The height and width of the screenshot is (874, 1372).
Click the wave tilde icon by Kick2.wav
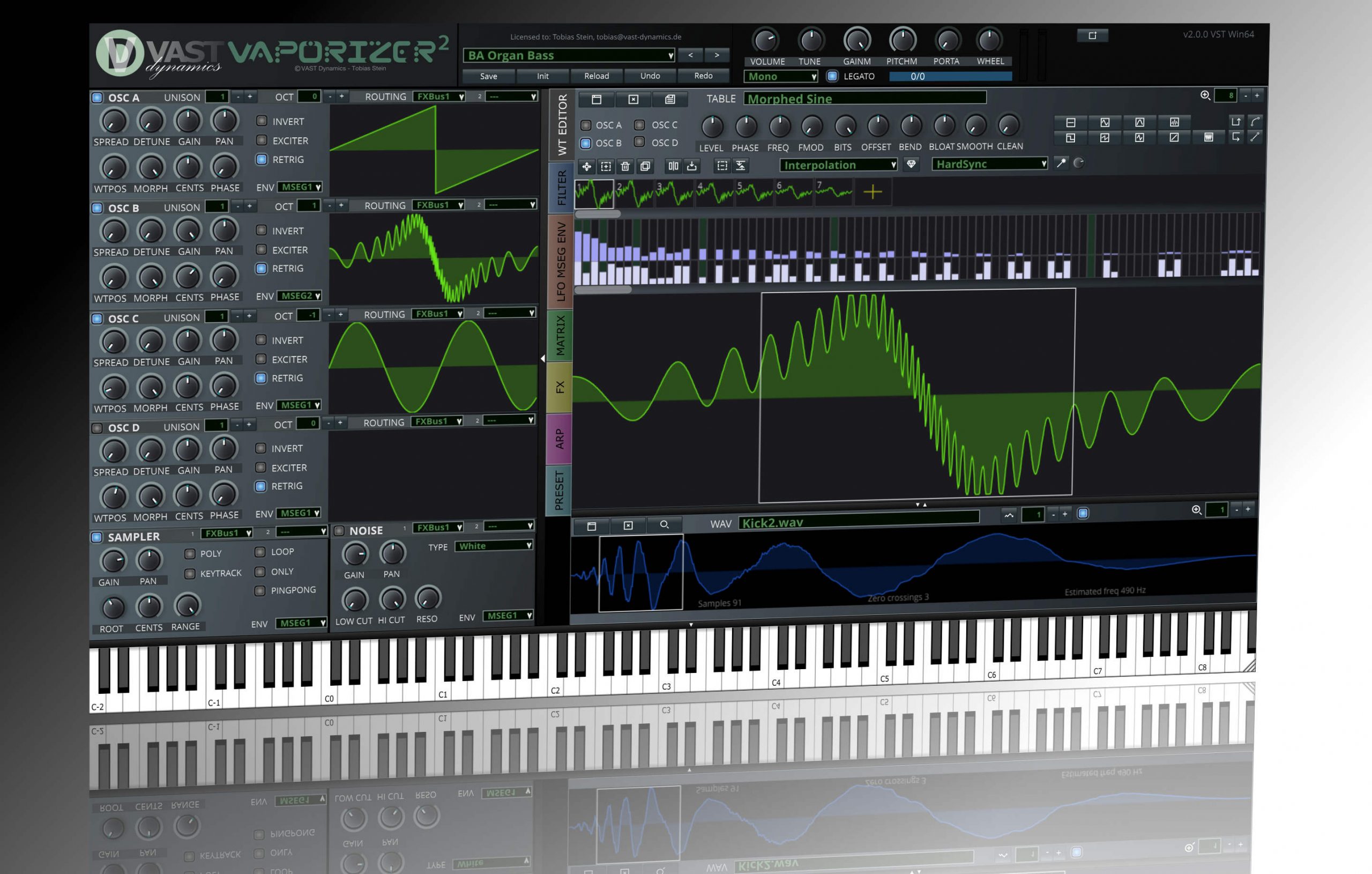(1009, 515)
